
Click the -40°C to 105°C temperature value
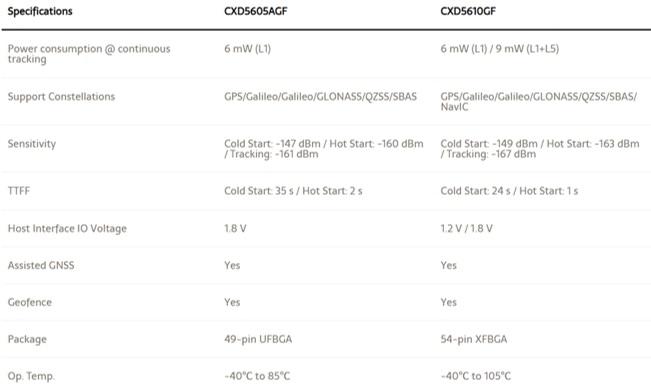(x=475, y=376)
